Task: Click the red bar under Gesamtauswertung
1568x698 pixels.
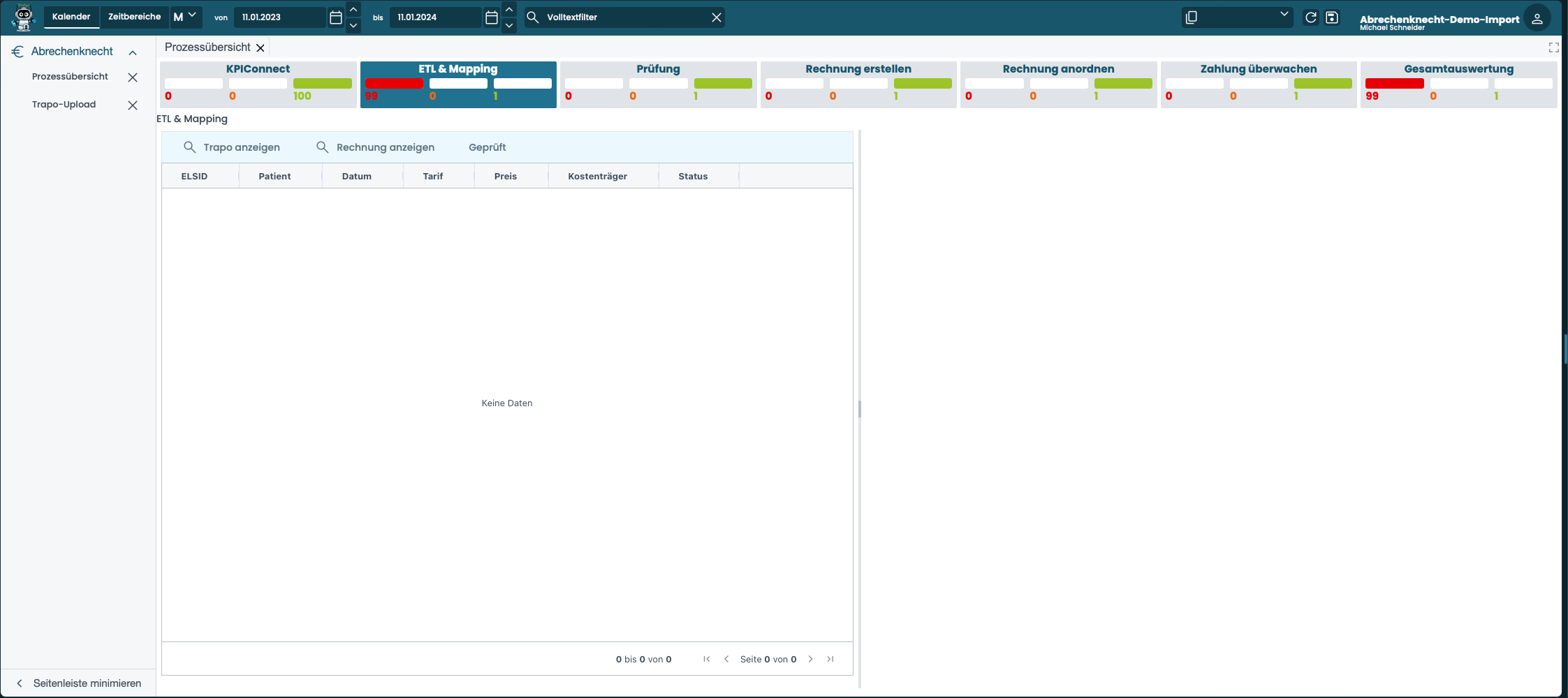Action: click(1394, 84)
